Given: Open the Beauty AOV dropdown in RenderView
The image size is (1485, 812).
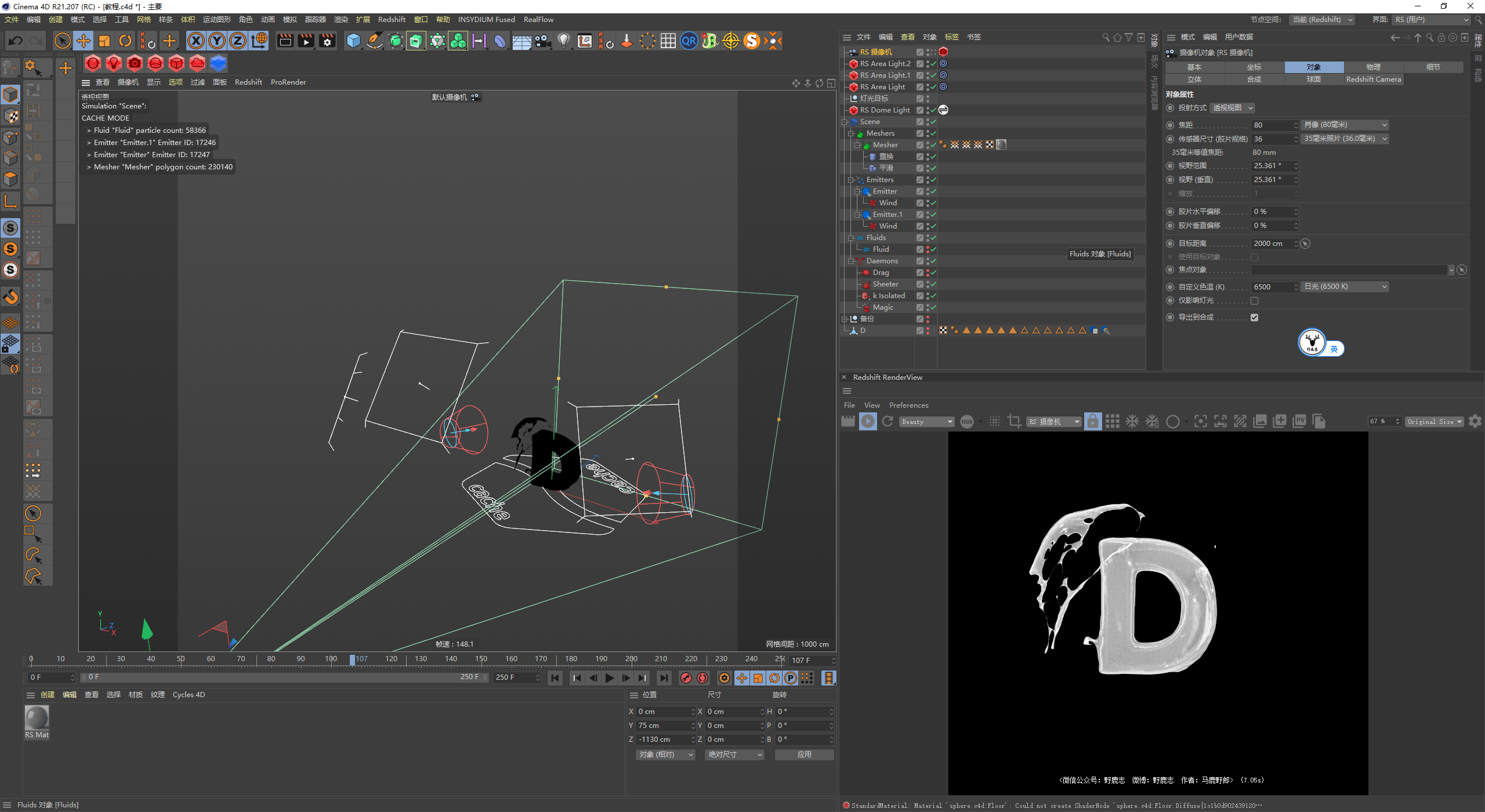Looking at the screenshot, I should tap(927, 422).
